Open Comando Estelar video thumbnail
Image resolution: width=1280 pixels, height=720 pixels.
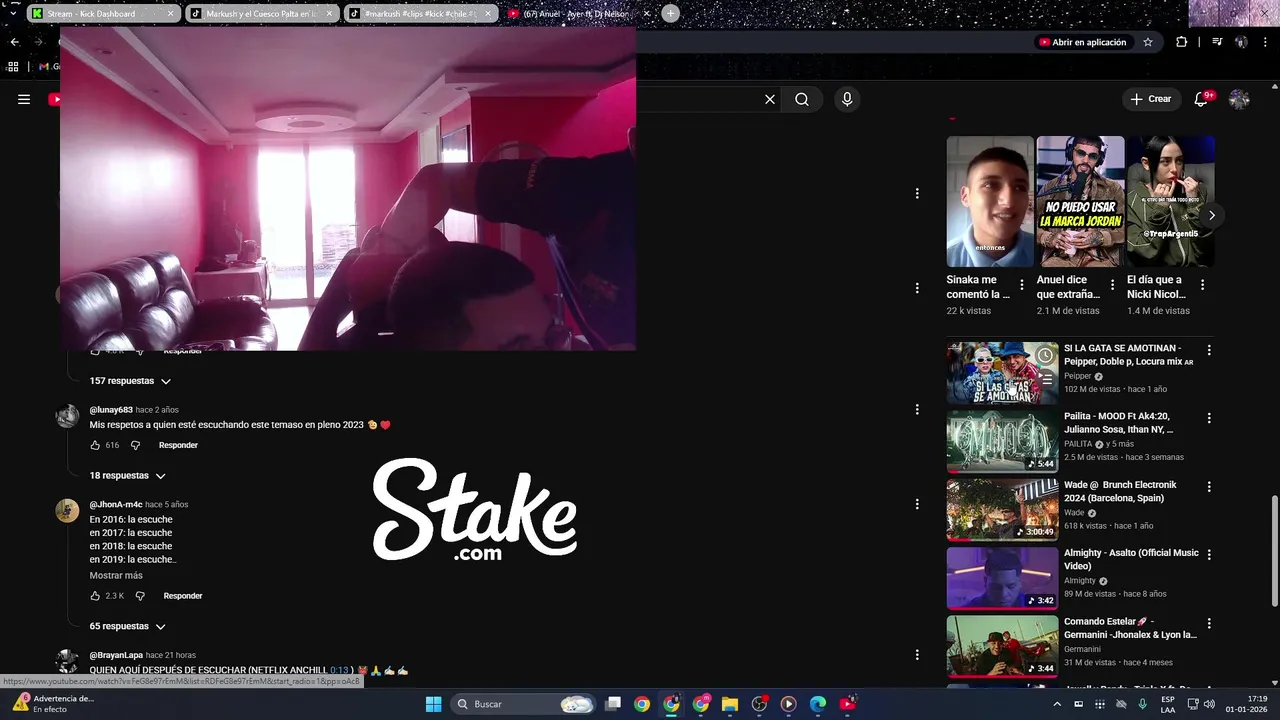(x=1002, y=646)
